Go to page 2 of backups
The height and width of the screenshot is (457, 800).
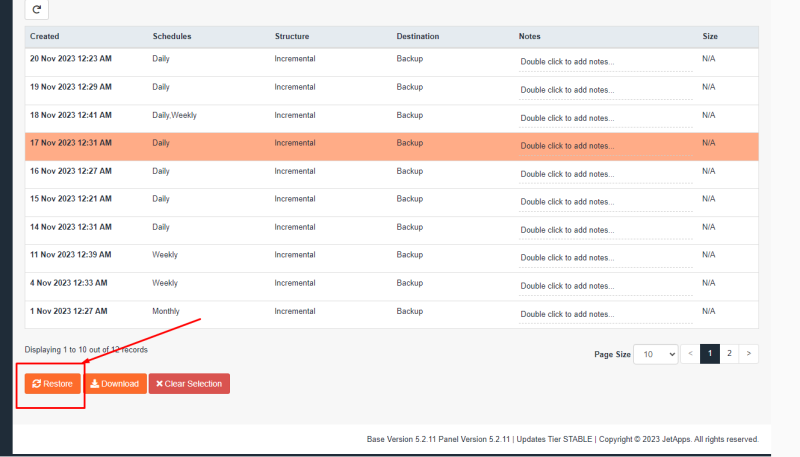click(729, 353)
